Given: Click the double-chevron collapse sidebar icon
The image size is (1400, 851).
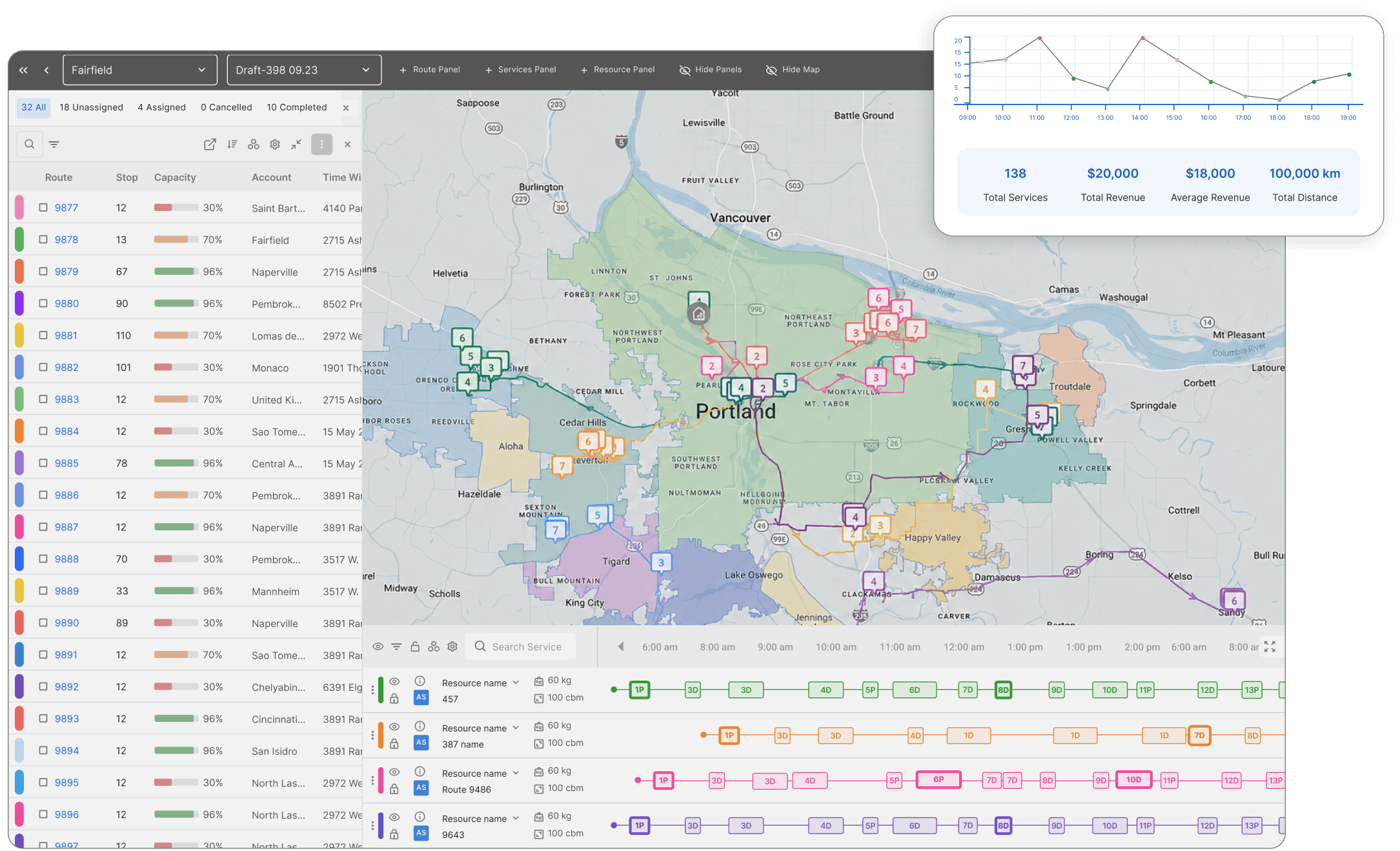Looking at the screenshot, I should click(x=23, y=70).
